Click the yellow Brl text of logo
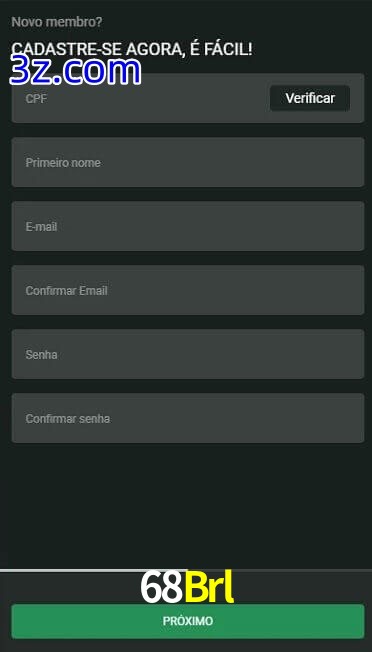 [209, 587]
